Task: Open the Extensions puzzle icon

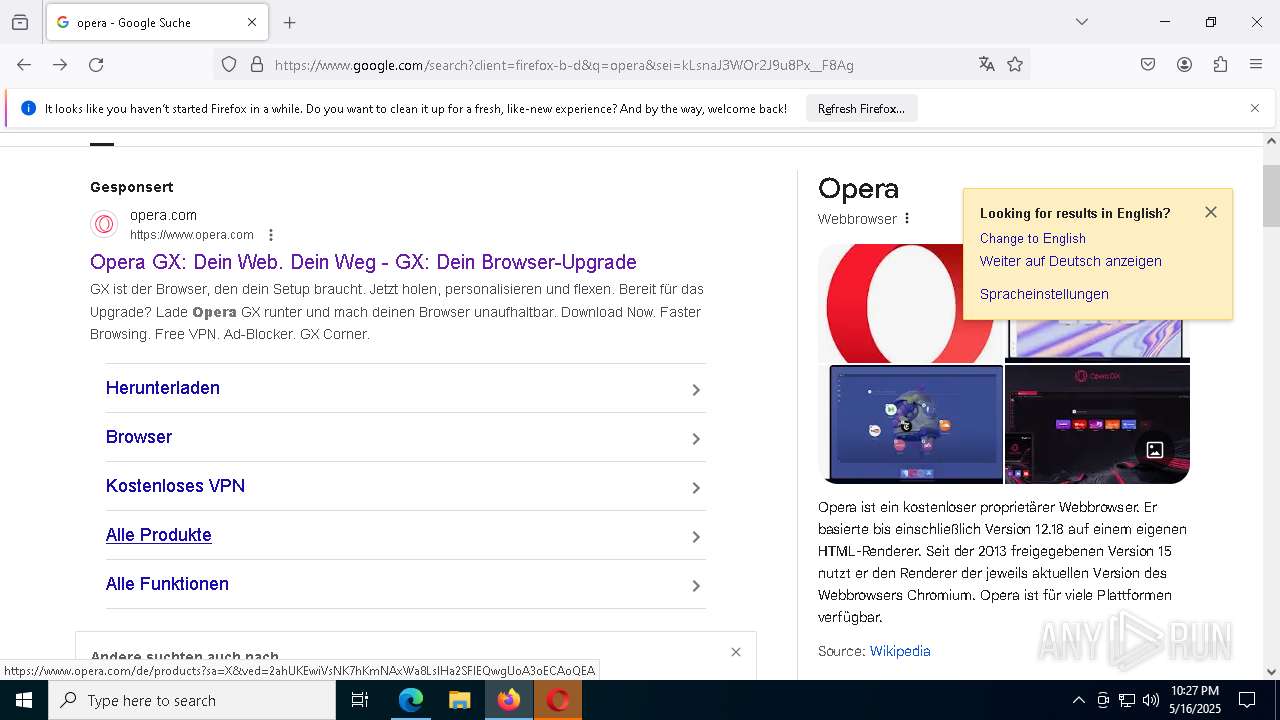Action: 1220,65
